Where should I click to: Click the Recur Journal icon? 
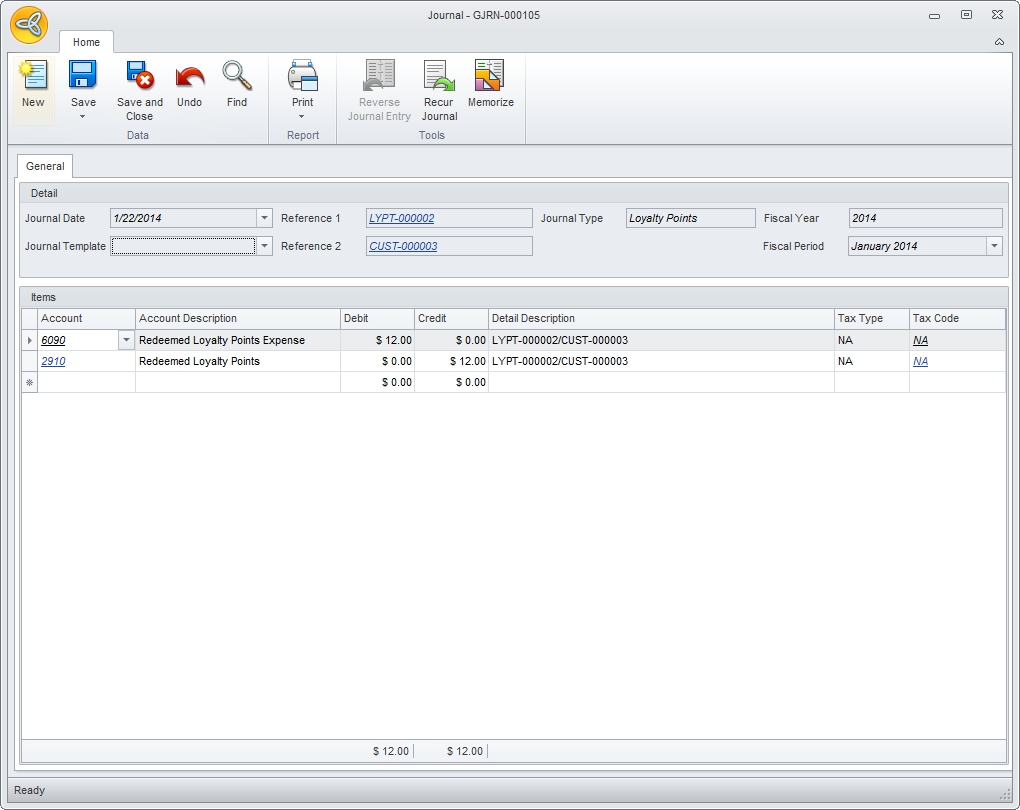coord(439,75)
